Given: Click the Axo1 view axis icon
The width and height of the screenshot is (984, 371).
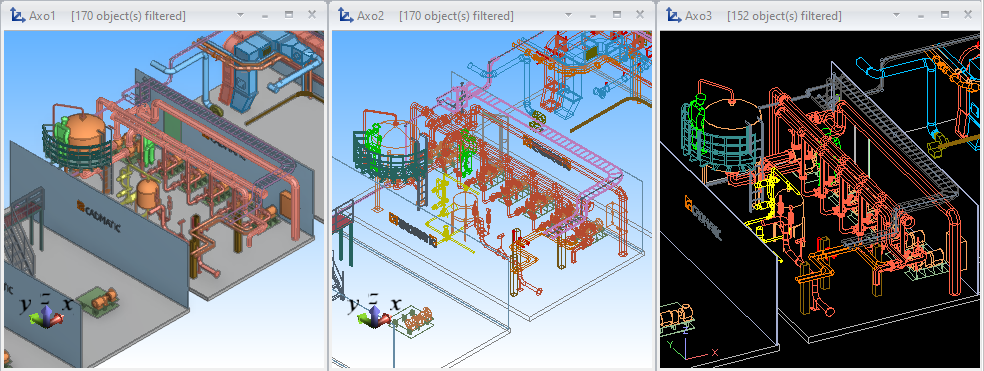Looking at the screenshot, I should (x=18, y=15).
